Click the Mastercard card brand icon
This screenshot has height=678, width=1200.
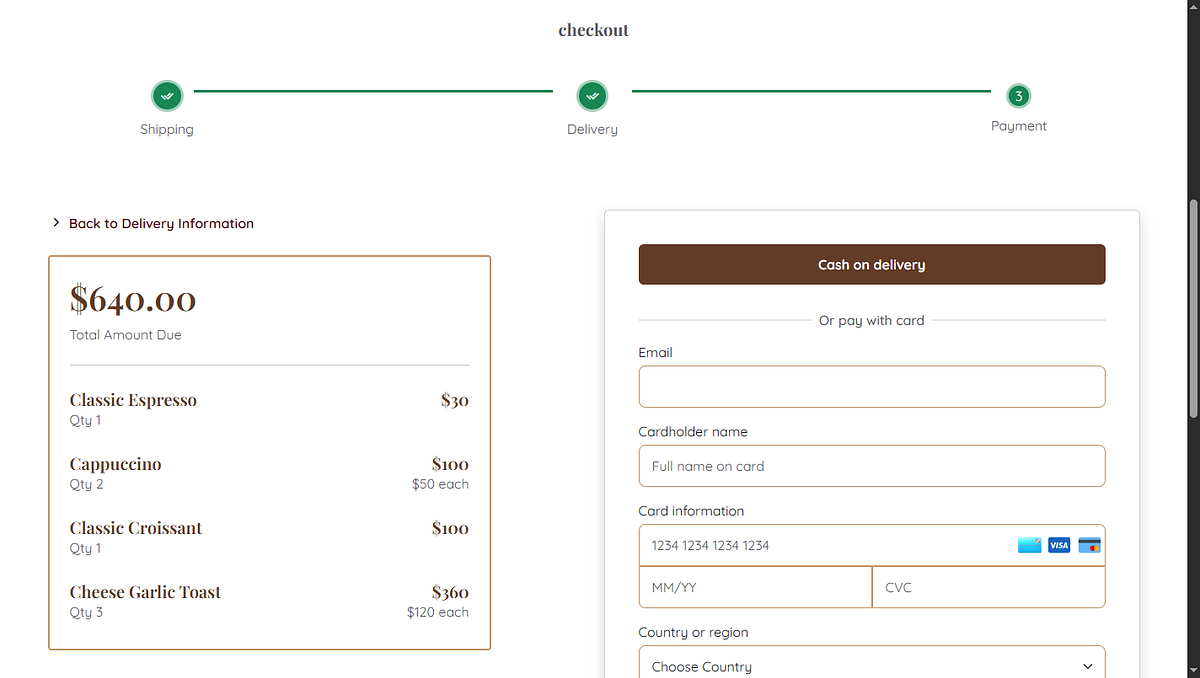coord(1088,545)
